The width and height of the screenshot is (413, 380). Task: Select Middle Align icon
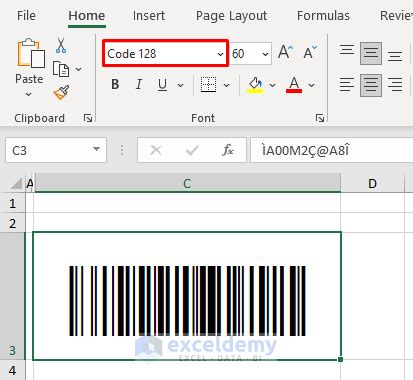pyautogui.click(x=371, y=53)
